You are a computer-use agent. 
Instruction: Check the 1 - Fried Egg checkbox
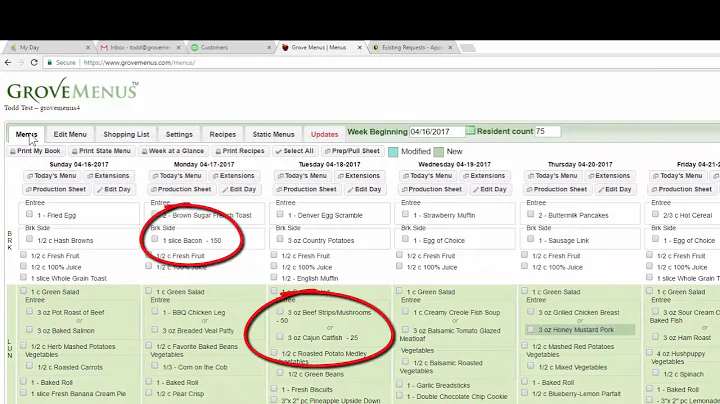click(29, 214)
